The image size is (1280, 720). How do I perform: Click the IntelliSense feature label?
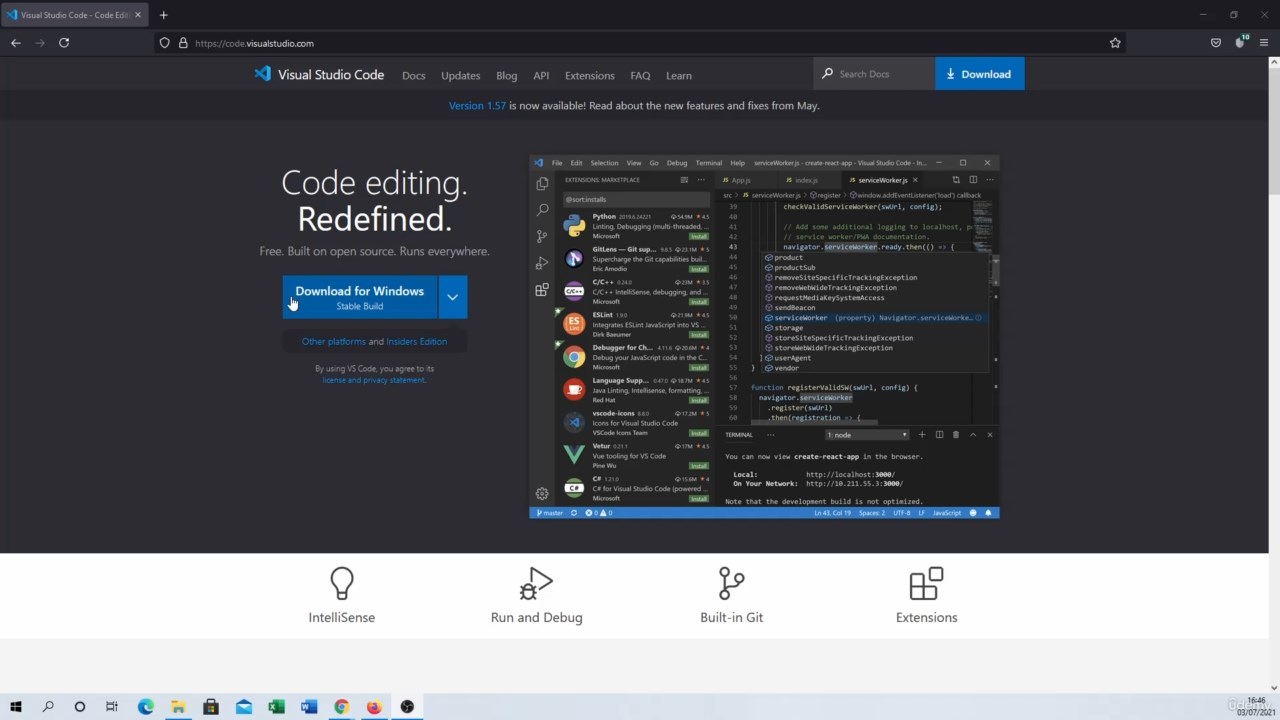point(342,617)
